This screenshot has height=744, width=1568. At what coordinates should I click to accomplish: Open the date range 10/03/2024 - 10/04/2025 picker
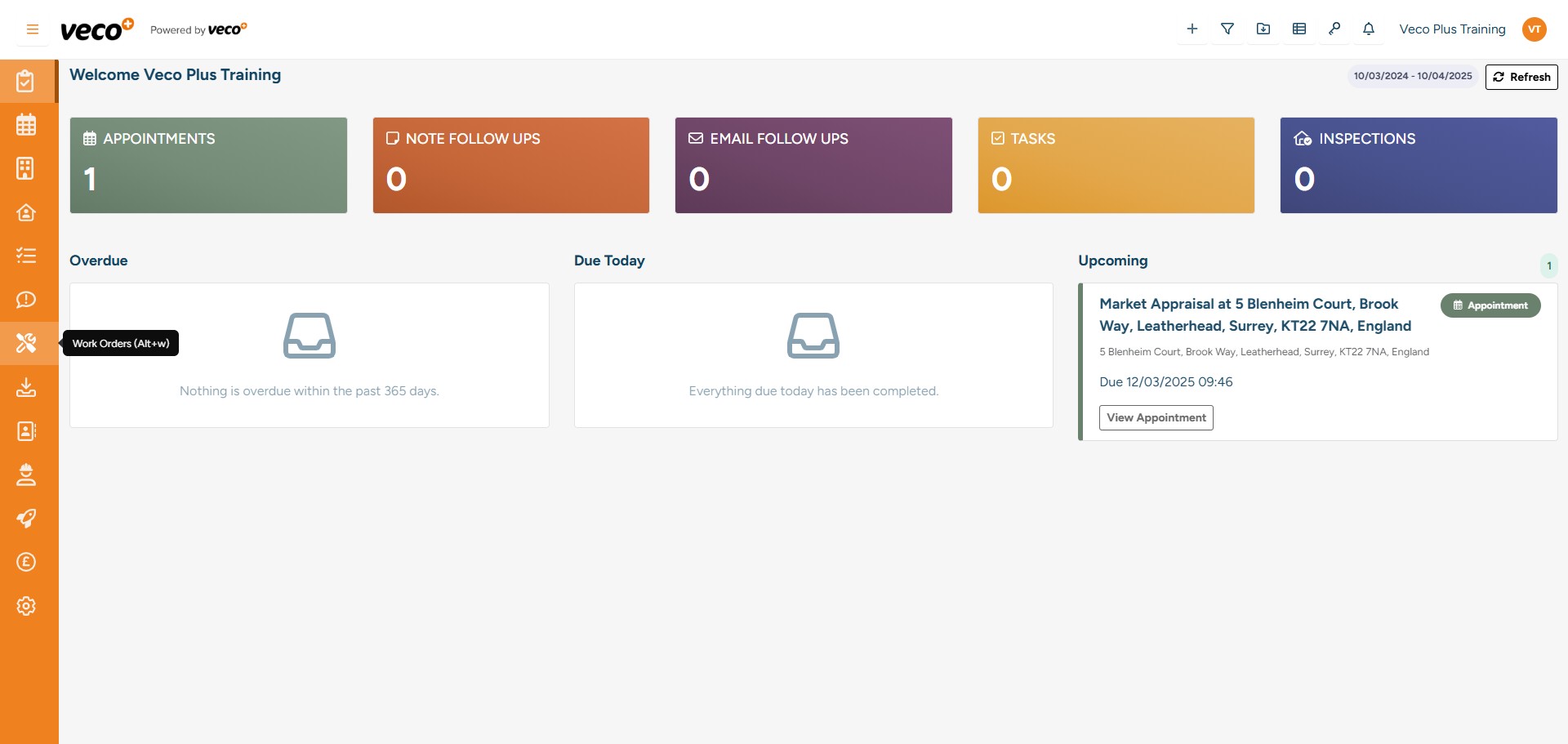[1412, 76]
